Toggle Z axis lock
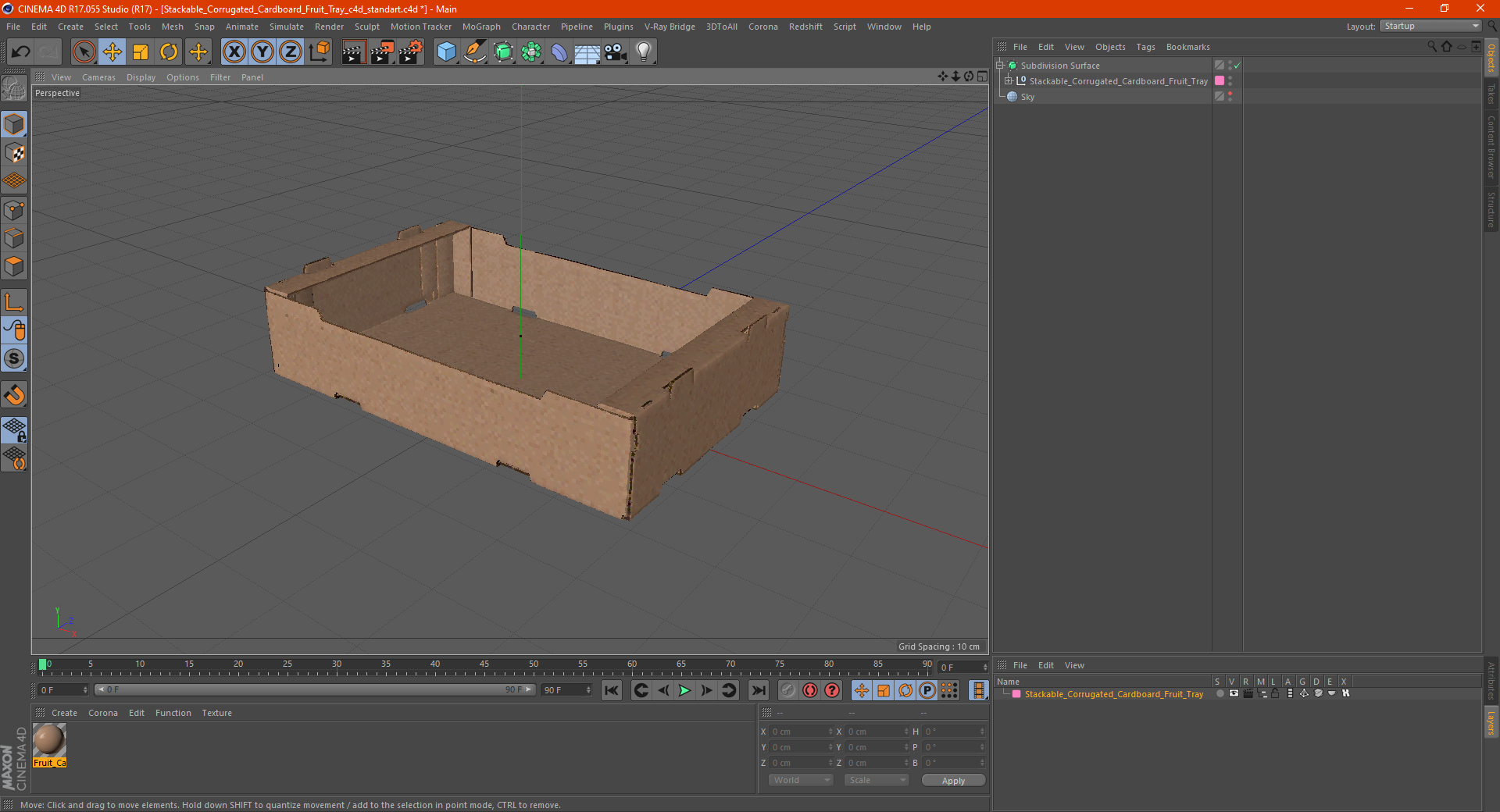This screenshot has height=812, width=1500. click(x=291, y=52)
